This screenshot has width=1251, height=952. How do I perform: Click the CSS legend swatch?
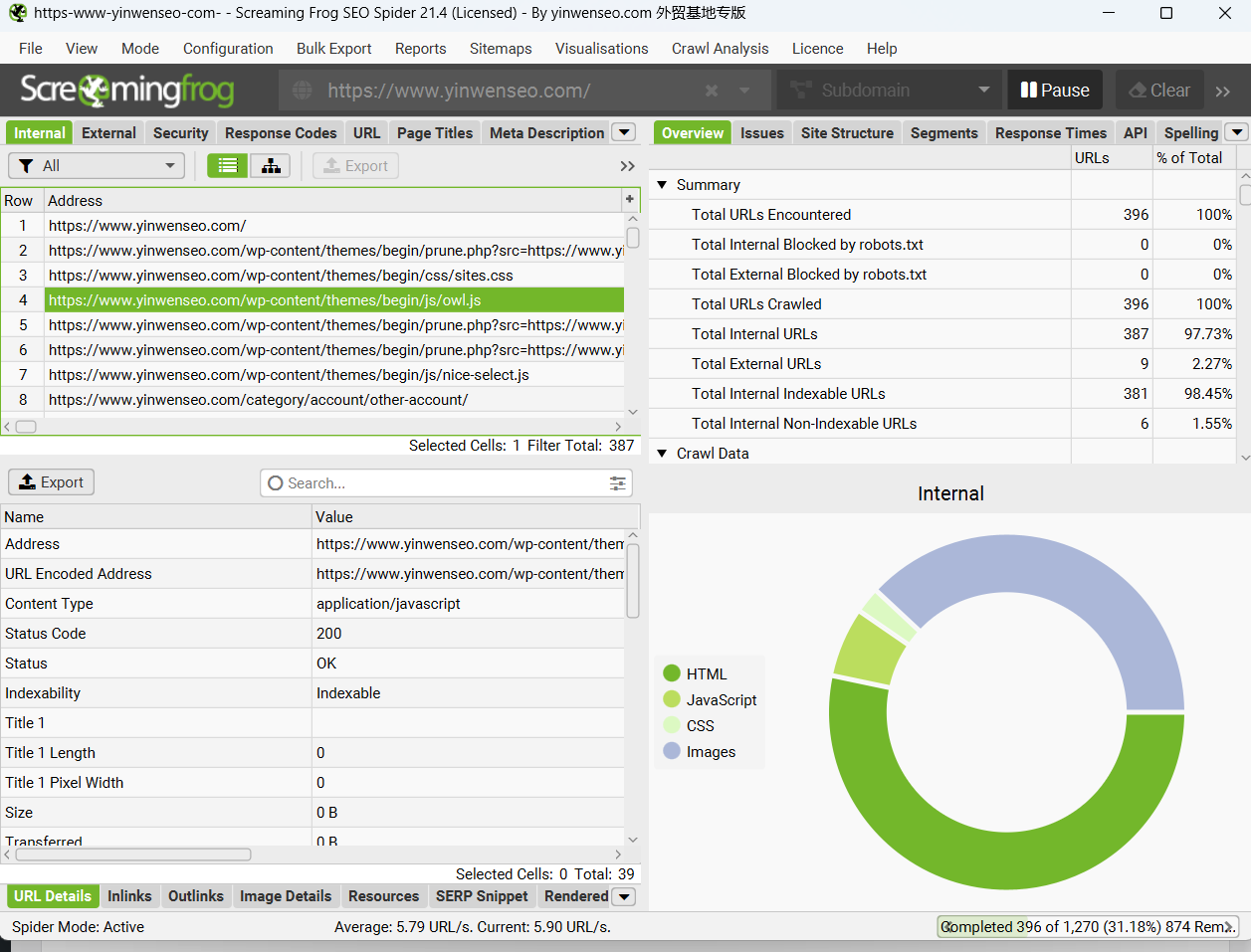[672, 725]
